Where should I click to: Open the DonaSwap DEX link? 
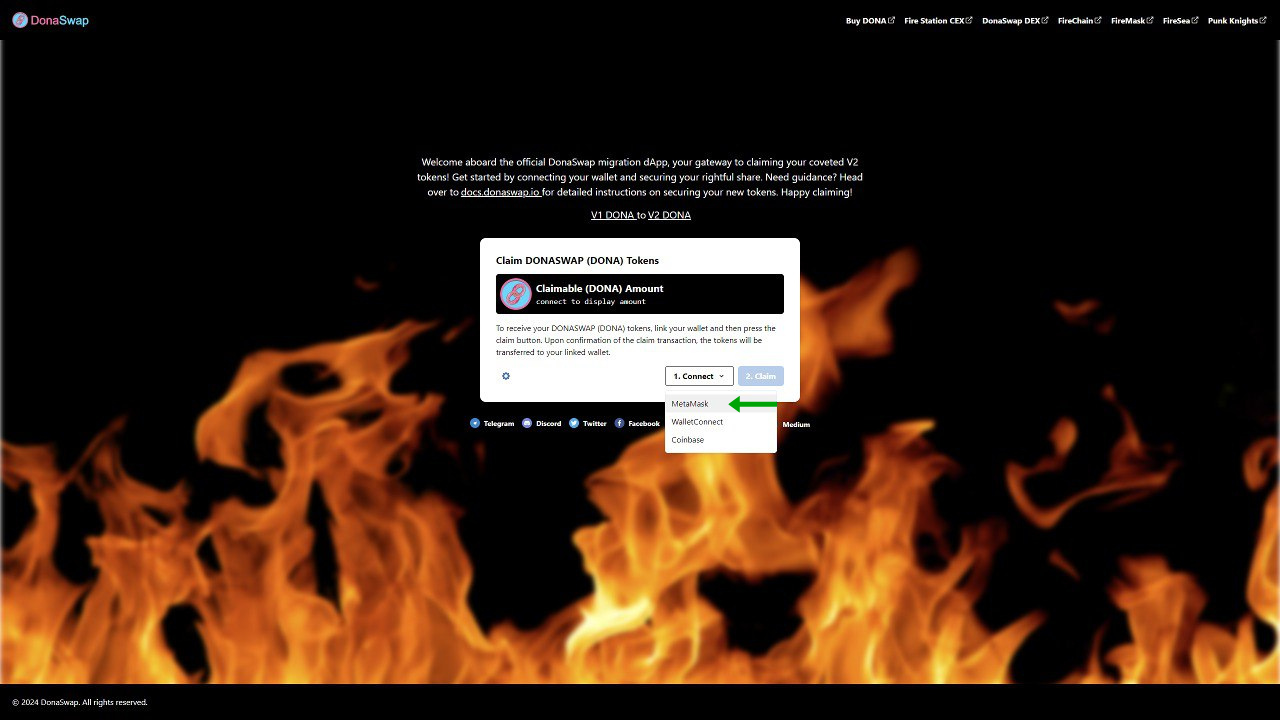[x=1011, y=20]
